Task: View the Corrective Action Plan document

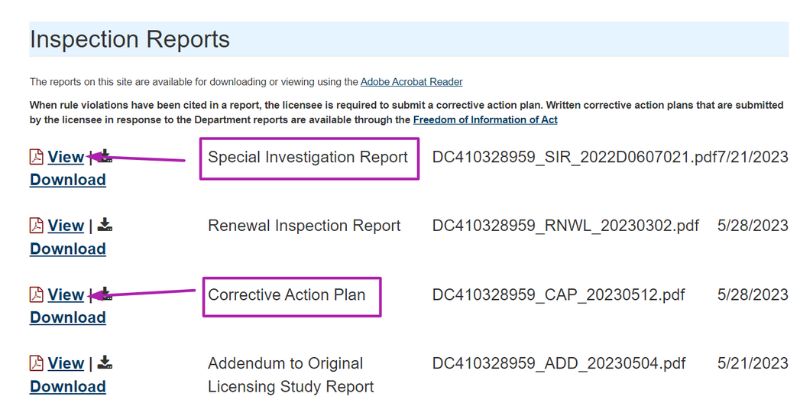Action: click(x=66, y=295)
